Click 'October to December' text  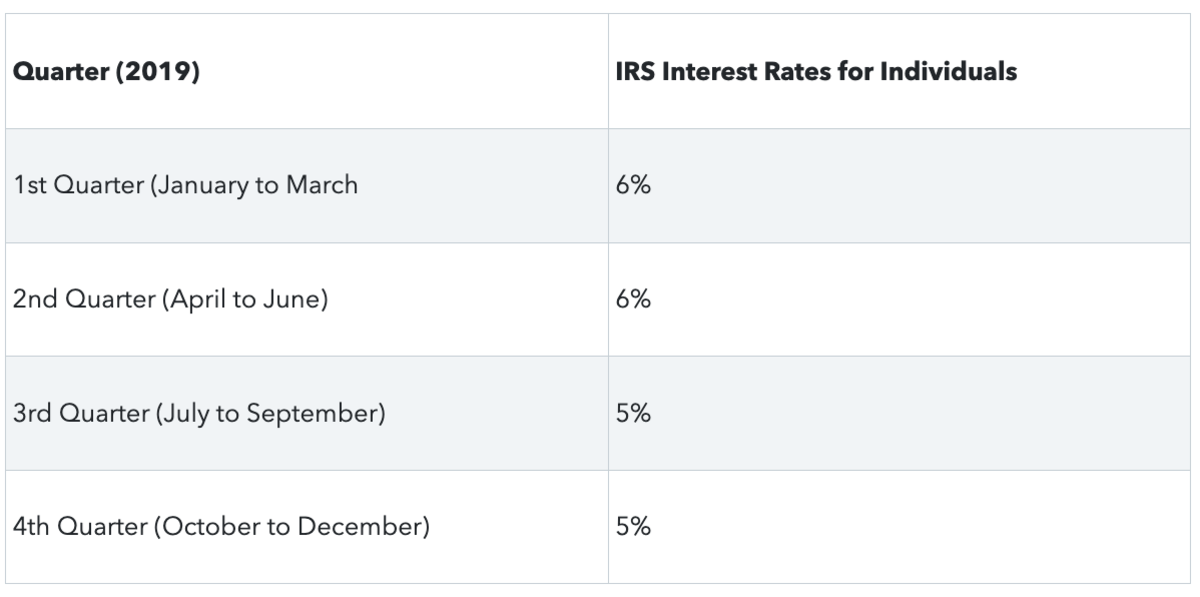pos(290,525)
